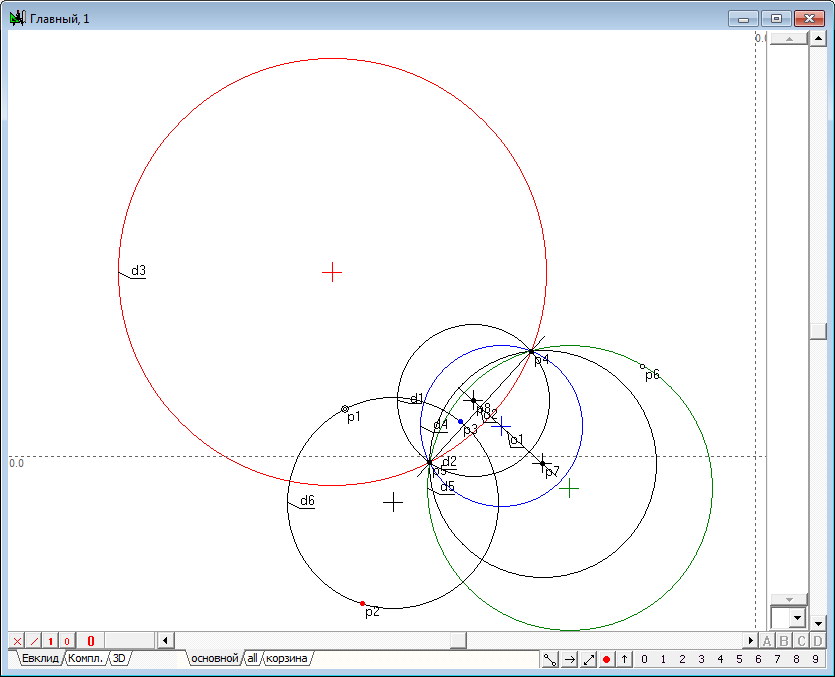Open the корзина tab

286,658
